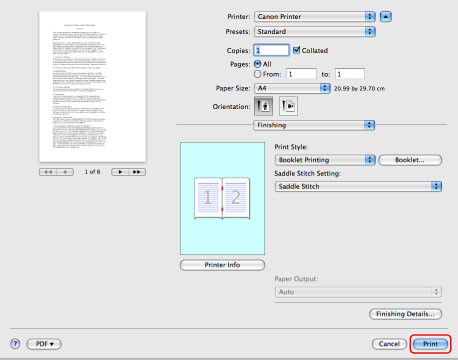Go to previous preview page

click(x=65, y=172)
